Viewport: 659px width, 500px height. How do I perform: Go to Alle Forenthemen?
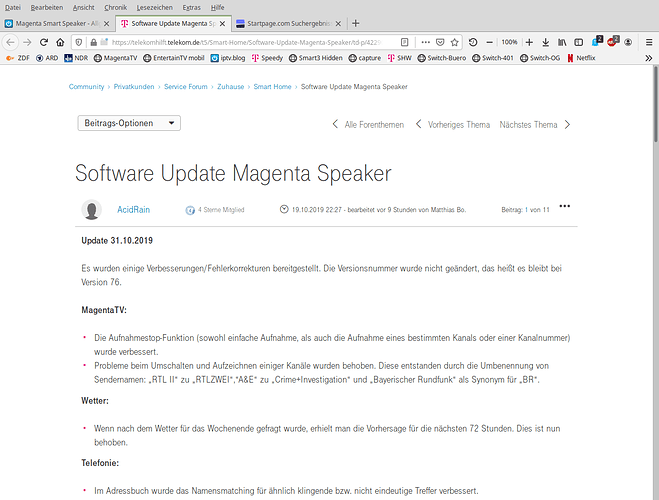pos(368,125)
